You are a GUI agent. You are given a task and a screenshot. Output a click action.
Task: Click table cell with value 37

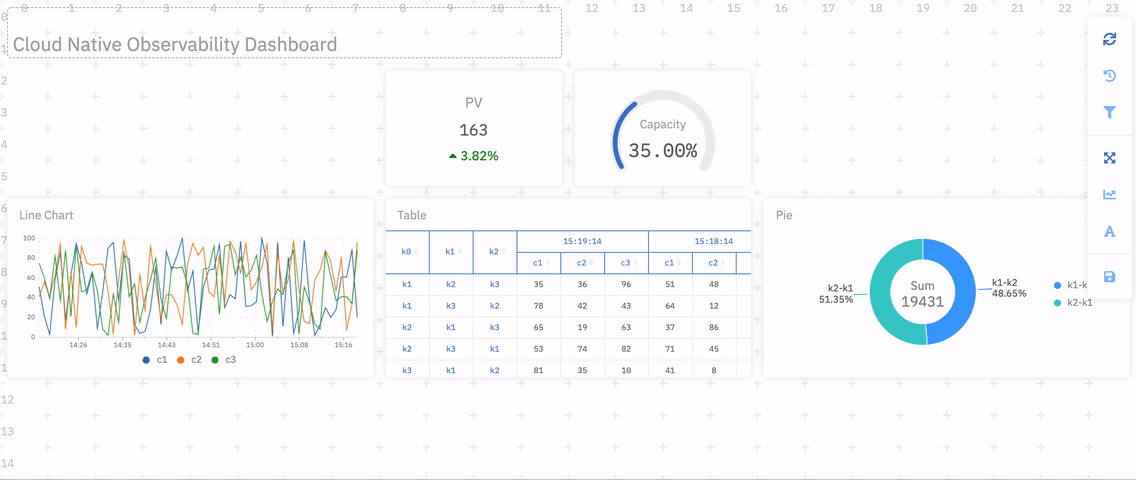670,327
